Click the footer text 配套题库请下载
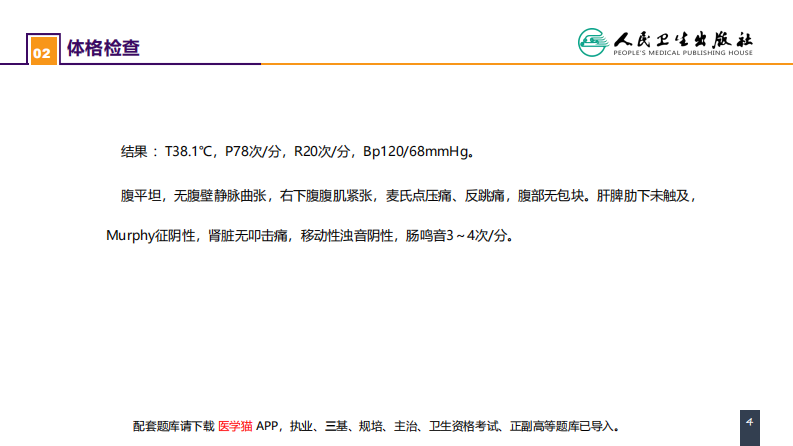This screenshot has height=446, width=793. pos(173,426)
